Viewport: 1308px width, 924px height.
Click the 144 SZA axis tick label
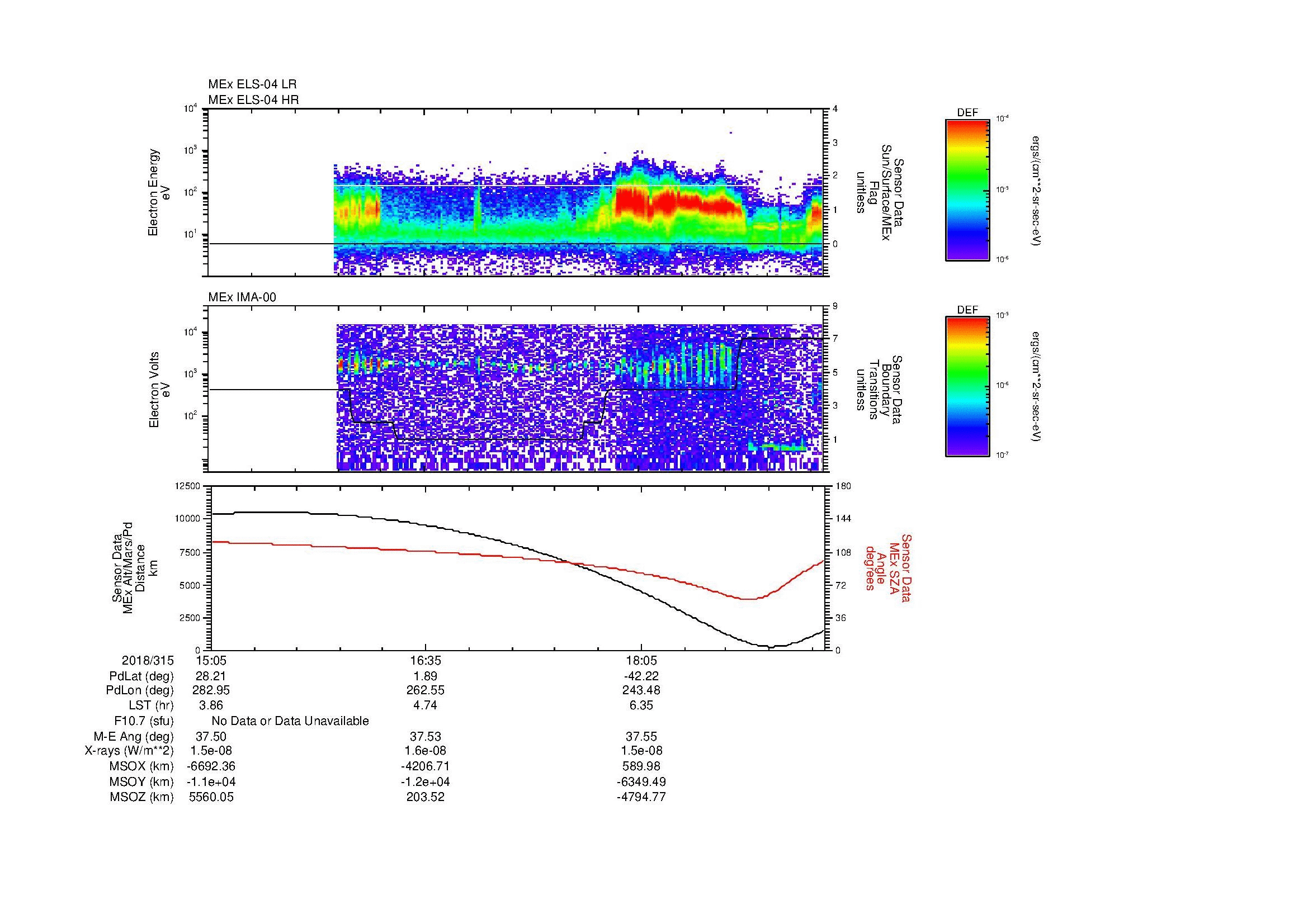pyautogui.click(x=844, y=519)
